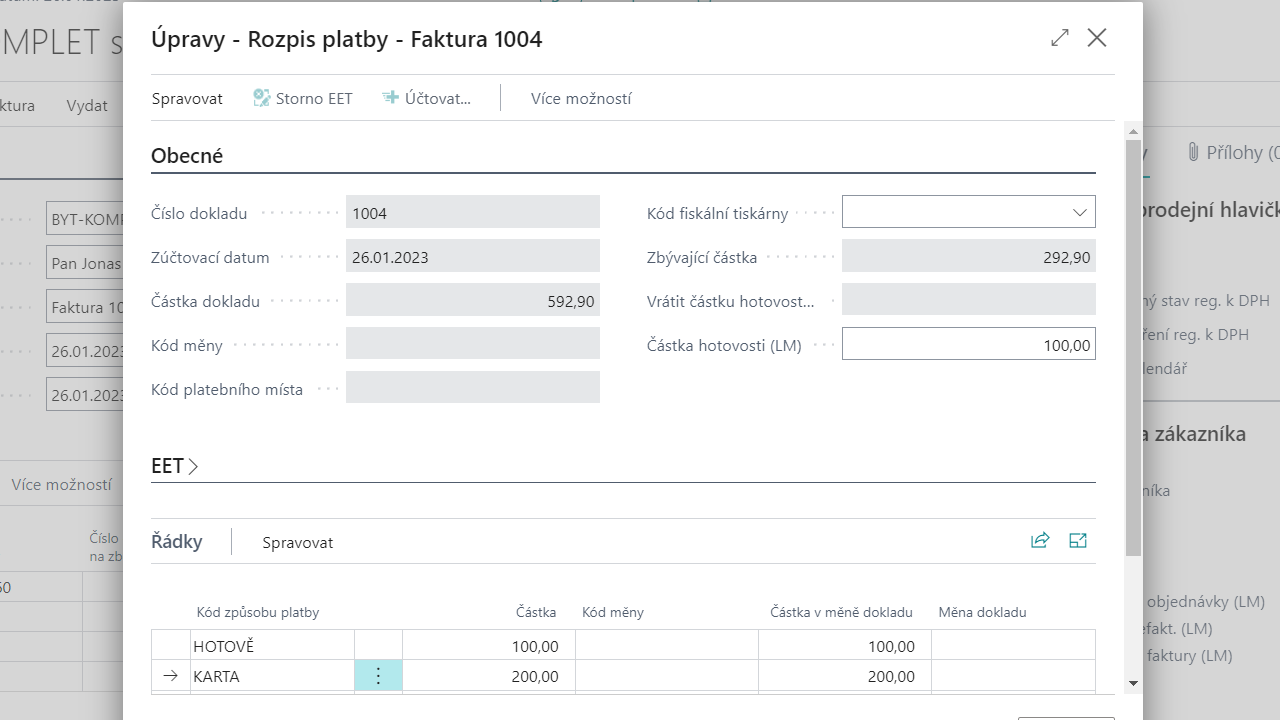The image size is (1280, 720).
Task: Open row options for KARTA line
Action: pyautogui.click(x=378, y=676)
